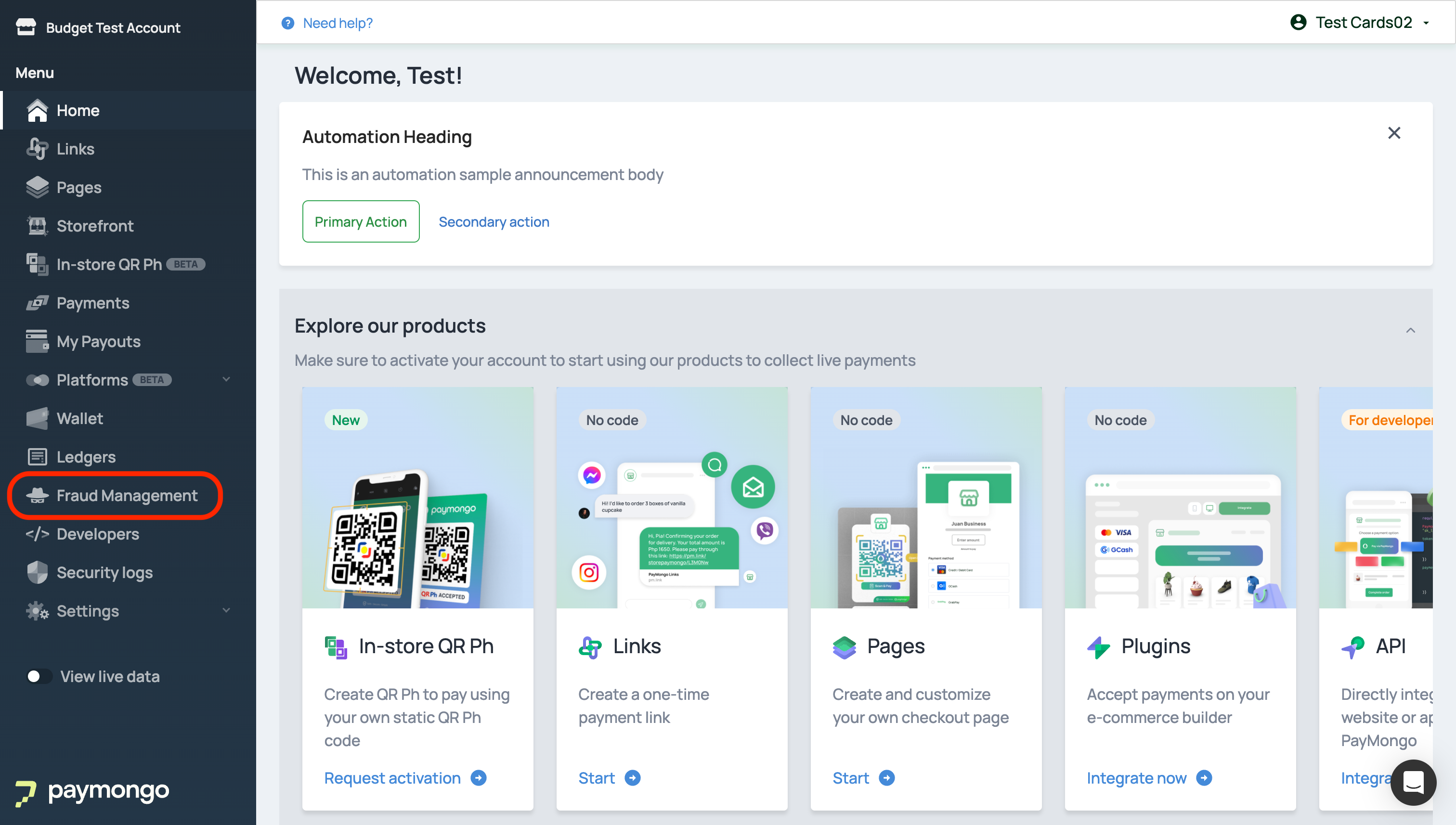Expand the Settings submenu chevron
The image size is (1456, 825).
pyautogui.click(x=226, y=610)
